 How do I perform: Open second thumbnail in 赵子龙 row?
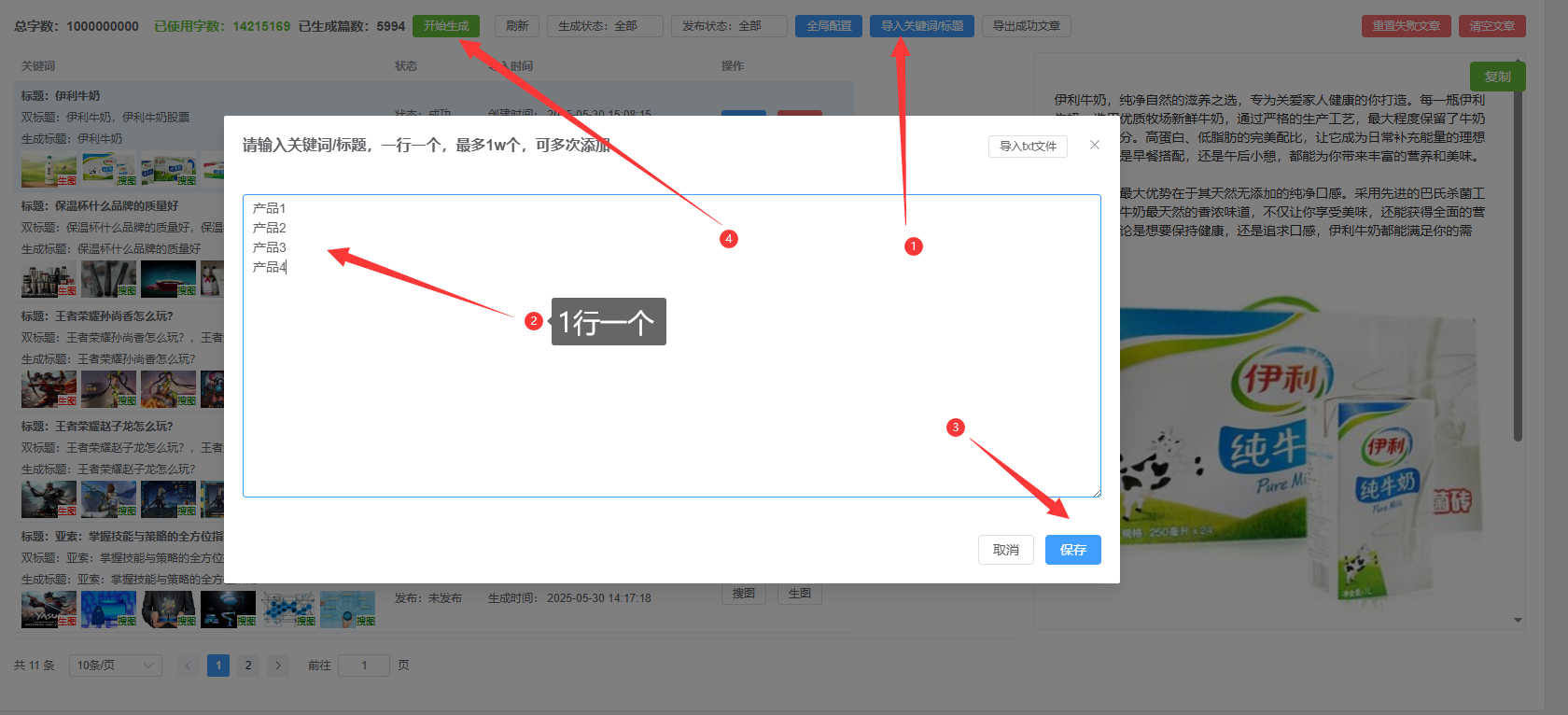coord(109,499)
